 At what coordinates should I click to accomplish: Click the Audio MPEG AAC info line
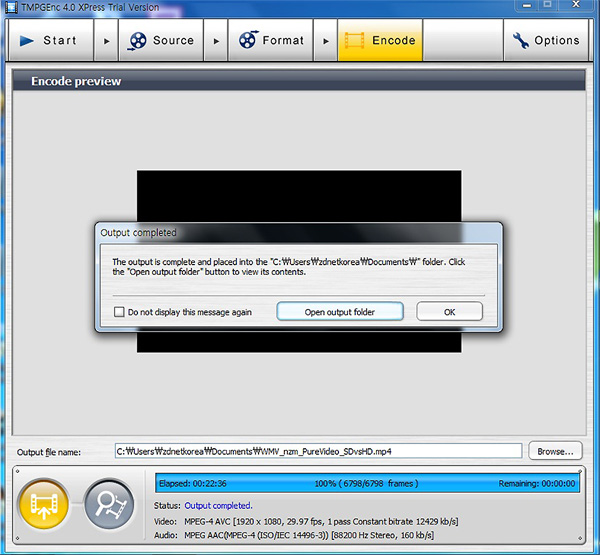point(294,535)
